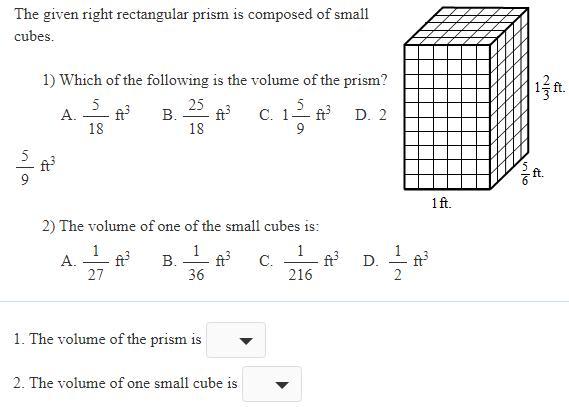Viewport: 569px width, 407px height.
Task: Click the label "The volume of the prism is"
Action: click(x=107, y=339)
